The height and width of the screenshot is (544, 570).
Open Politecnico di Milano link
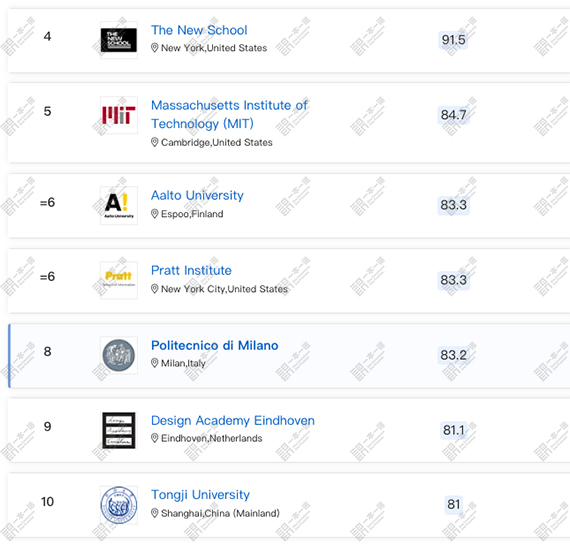[x=214, y=345]
